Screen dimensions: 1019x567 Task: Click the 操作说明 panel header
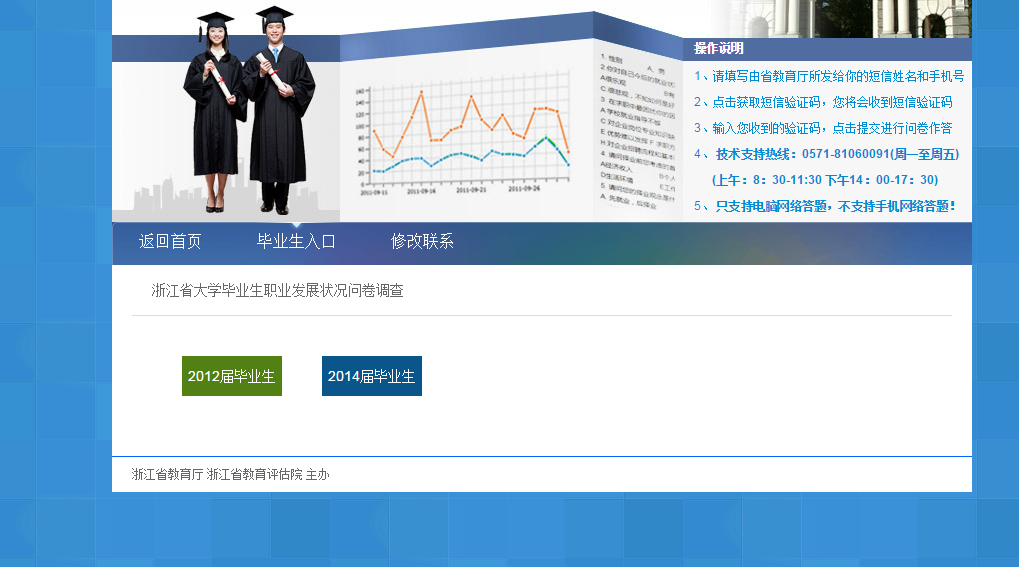(719, 48)
